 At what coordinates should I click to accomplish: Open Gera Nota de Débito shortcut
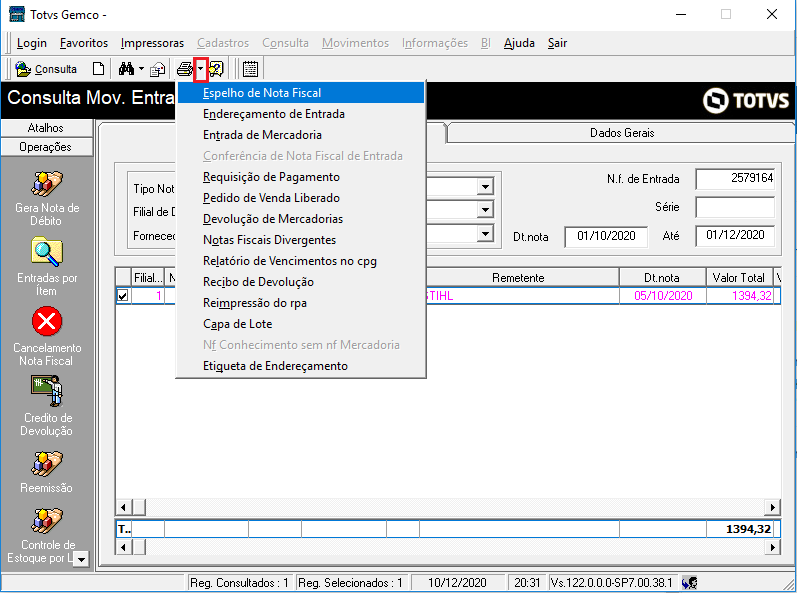tap(47, 198)
